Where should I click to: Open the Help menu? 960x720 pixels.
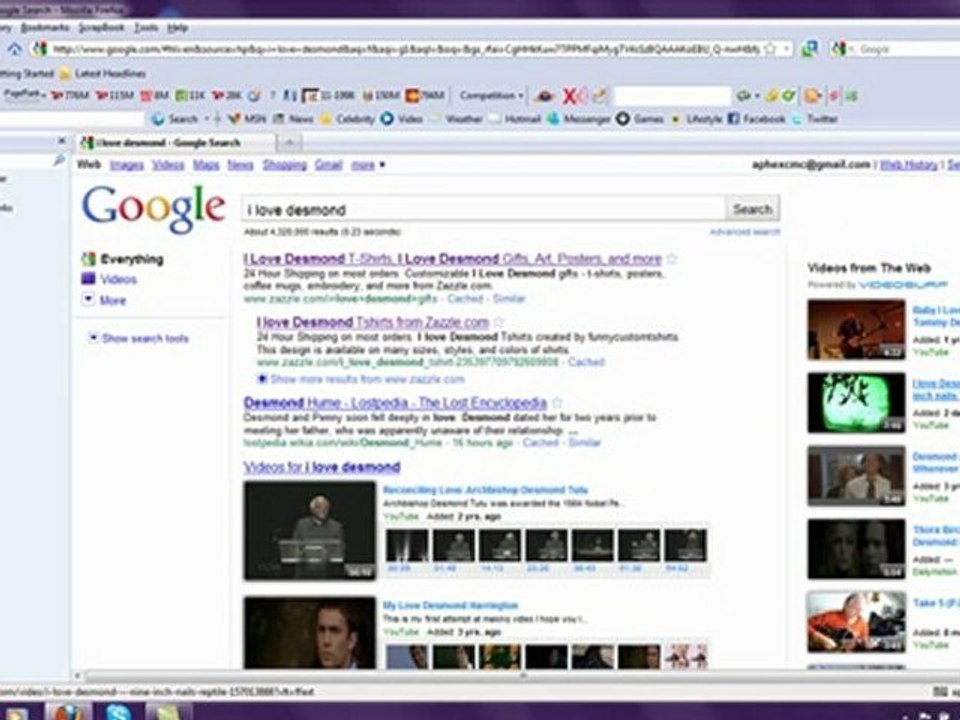click(178, 28)
